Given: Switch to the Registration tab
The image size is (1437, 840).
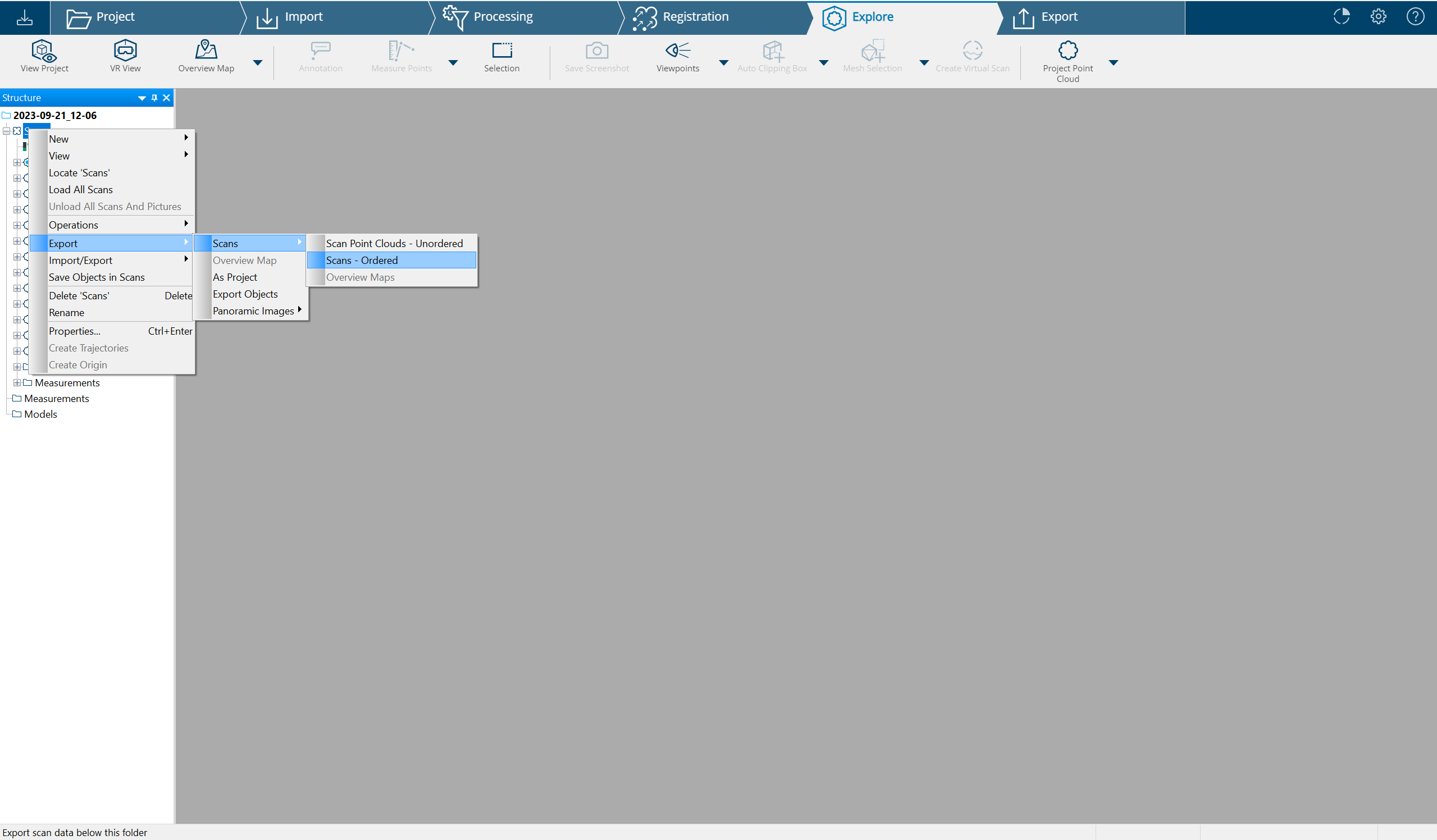Looking at the screenshot, I should coord(695,16).
